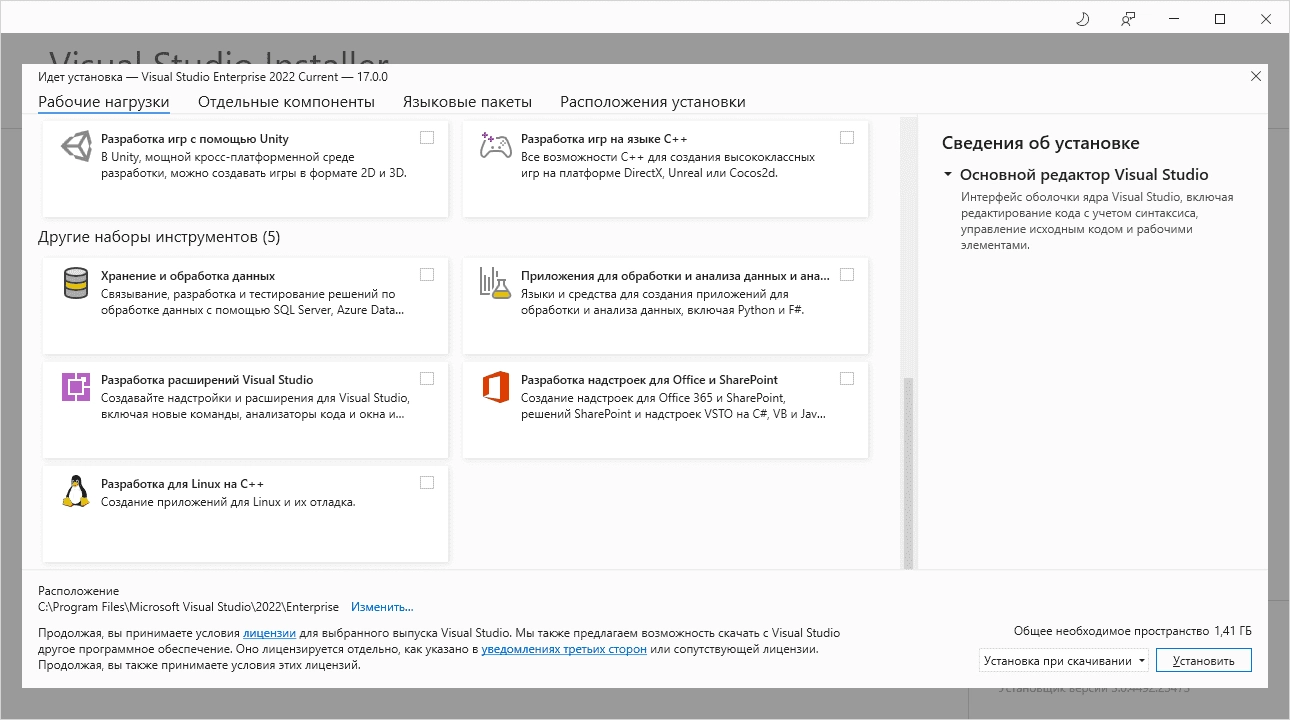Collapse the Основной редактор Visual Studio section
This screenshot has width=1290, height=720.
click(x=947, y=174)
